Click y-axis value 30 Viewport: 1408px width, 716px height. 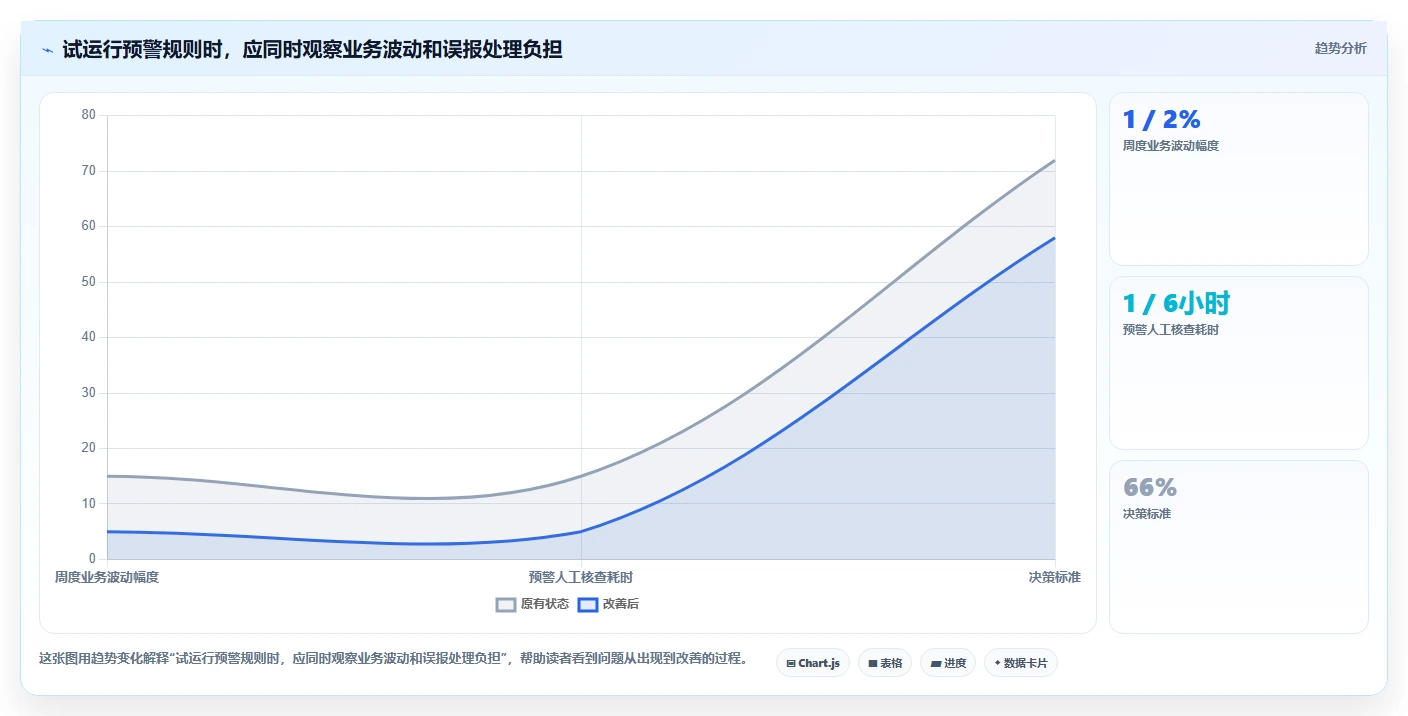(89, 393)
